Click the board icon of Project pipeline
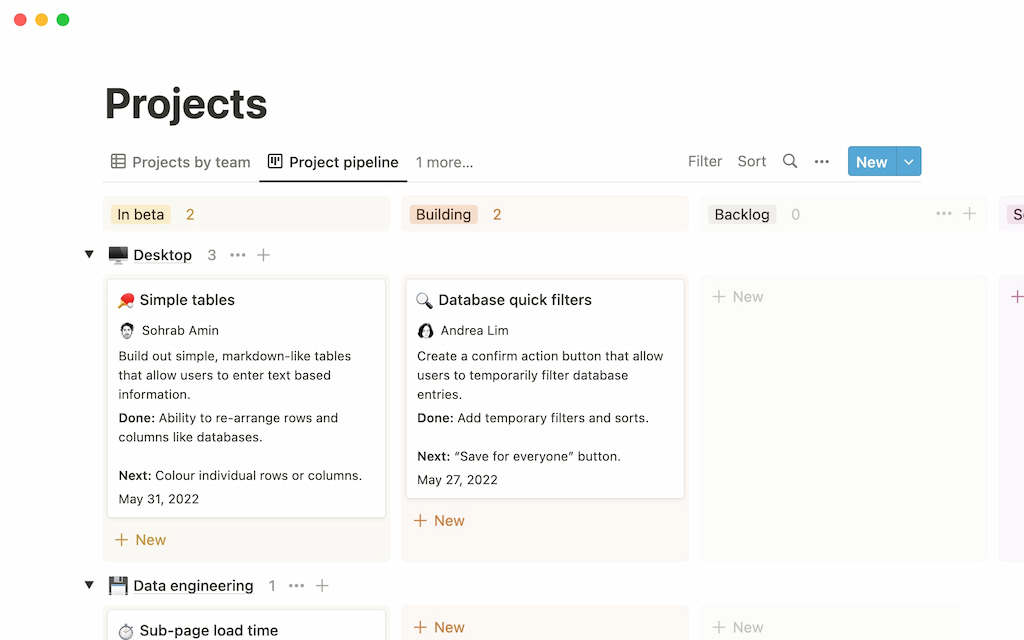 275,161
